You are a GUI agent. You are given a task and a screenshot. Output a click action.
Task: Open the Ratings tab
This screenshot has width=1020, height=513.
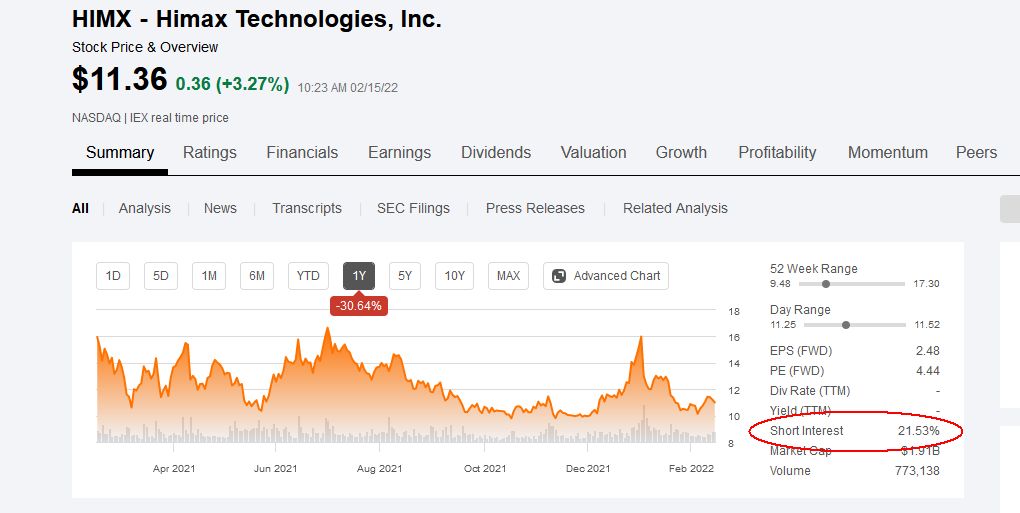click(x=210, y=153)
